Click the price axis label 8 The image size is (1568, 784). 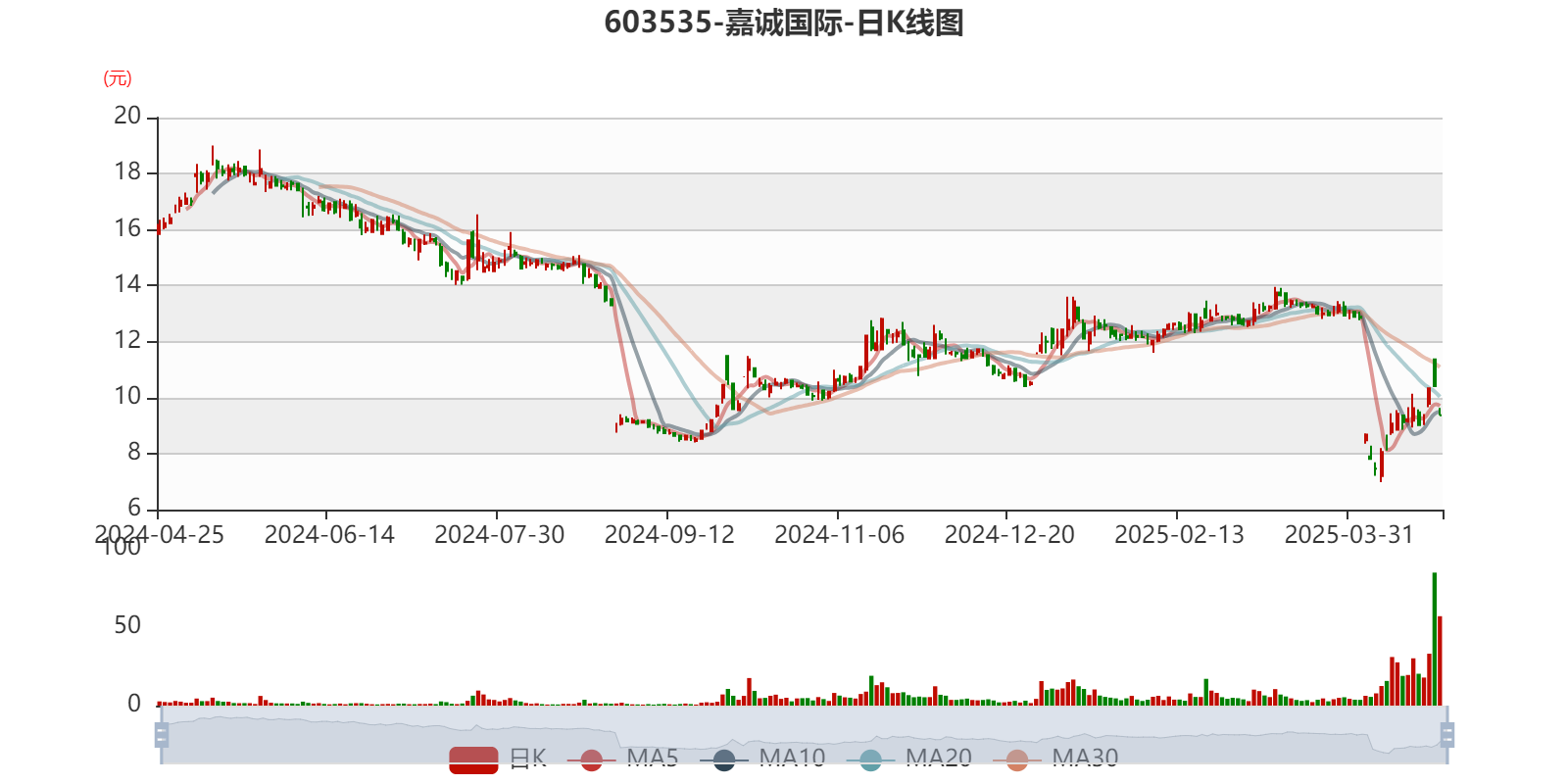pos(134,453)
